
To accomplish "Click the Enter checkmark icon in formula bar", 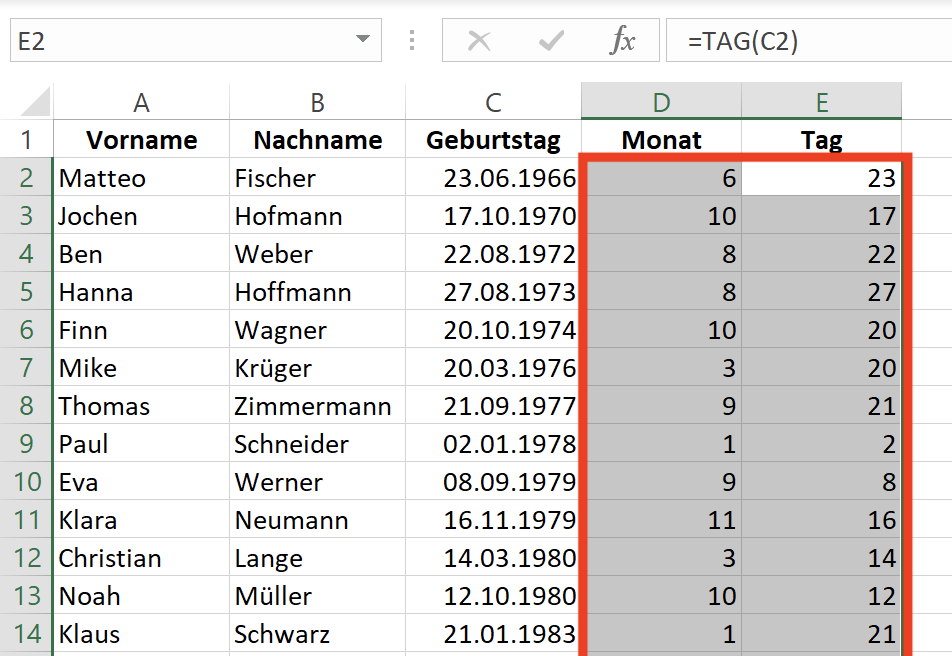I will coord(551,41).
